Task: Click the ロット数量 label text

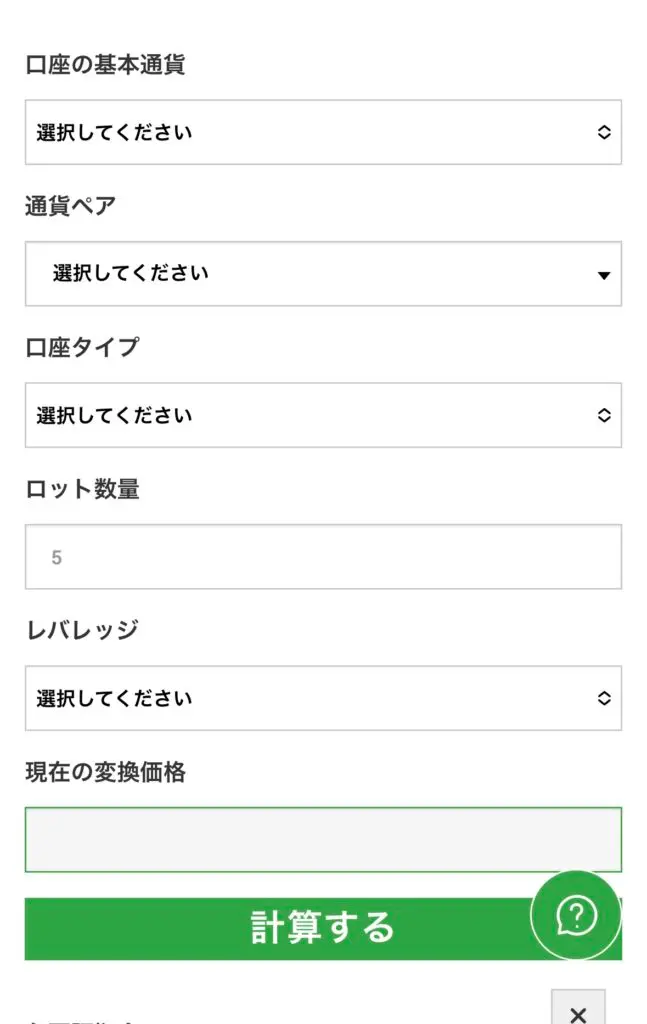Action: pos(82,489)
